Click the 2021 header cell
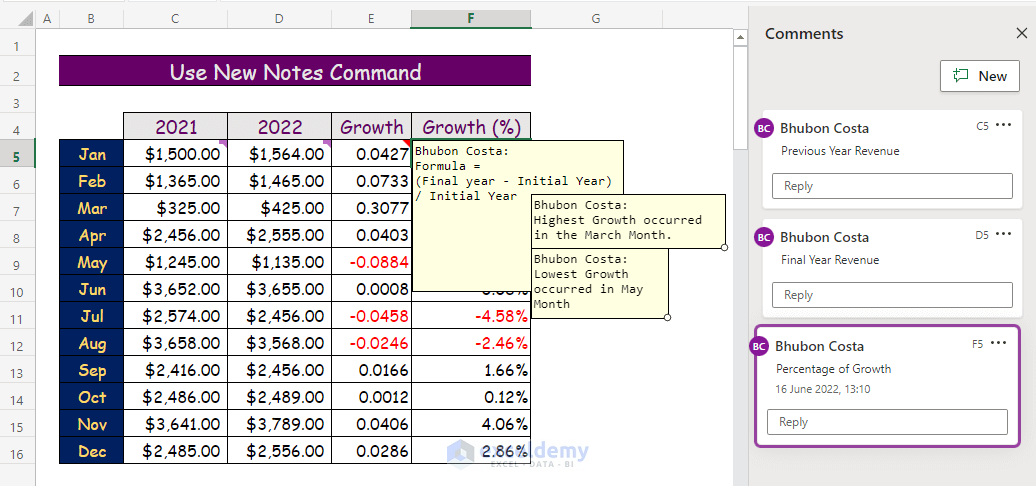 click(x=175, y=126)
